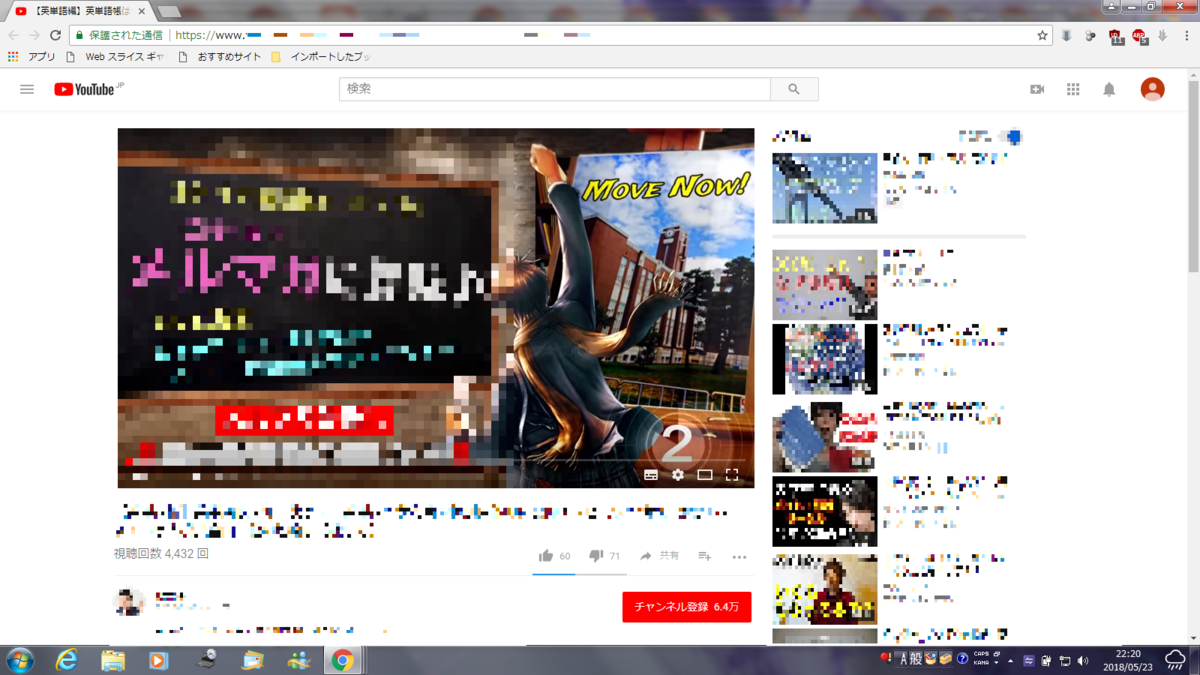Go to YouTube home via logo

[x=89, y=89]
